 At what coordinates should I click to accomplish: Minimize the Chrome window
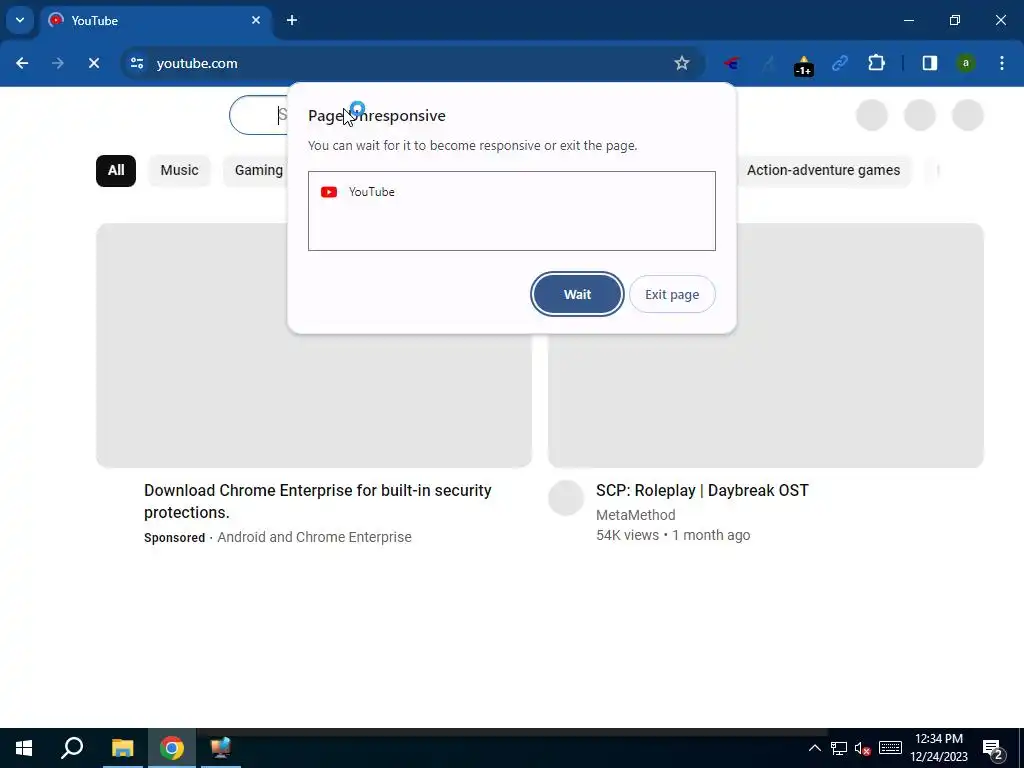pyautogui.click(x=908, y=20)
